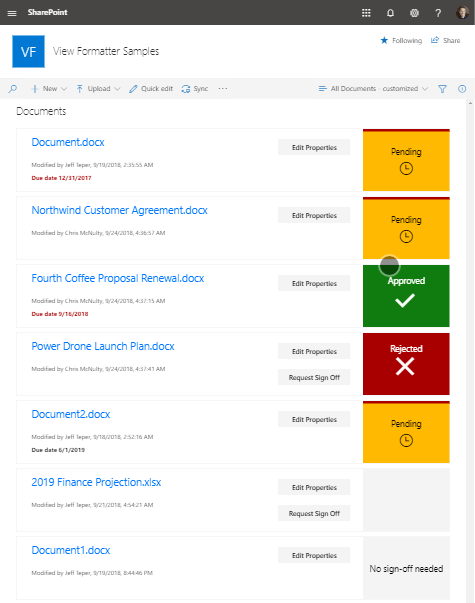Viewport: 475px width, 603px height.
Task: Edit Properties for Document1.docx
Action: 314,555
